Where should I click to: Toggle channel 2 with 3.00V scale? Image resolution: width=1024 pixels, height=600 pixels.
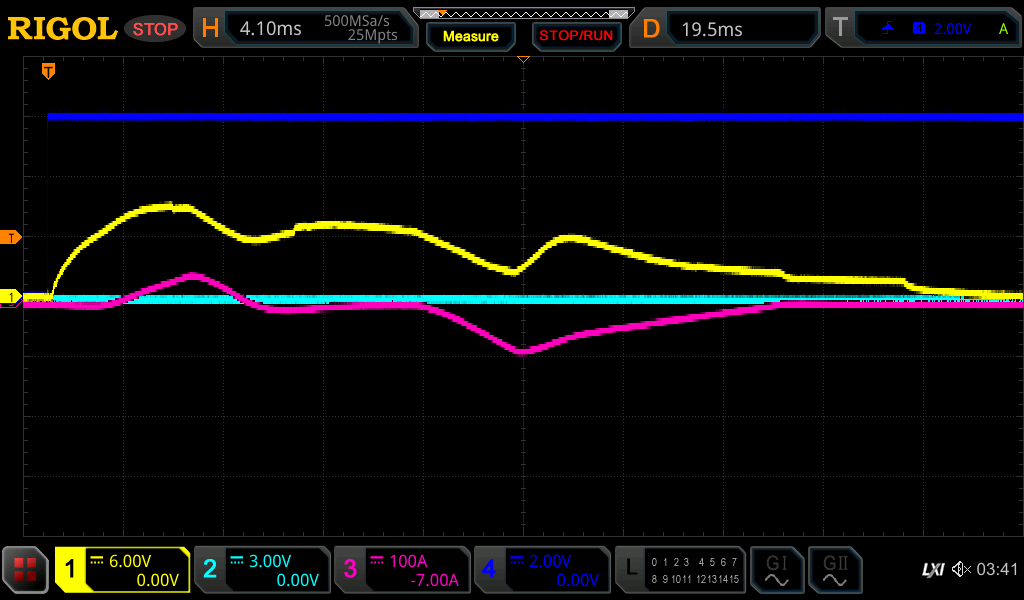pos(262,570)
